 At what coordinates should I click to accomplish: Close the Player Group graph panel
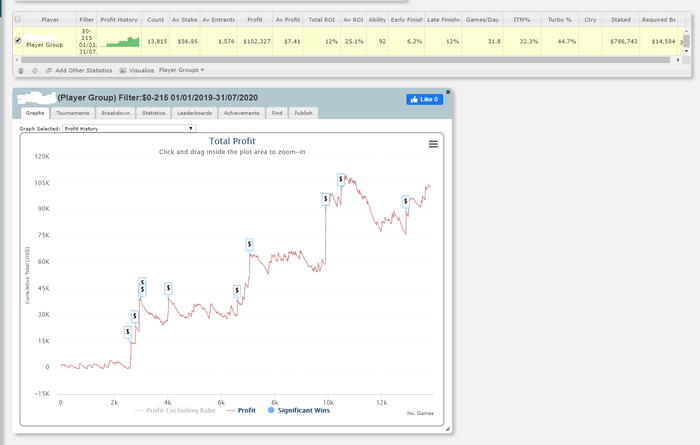448,92
